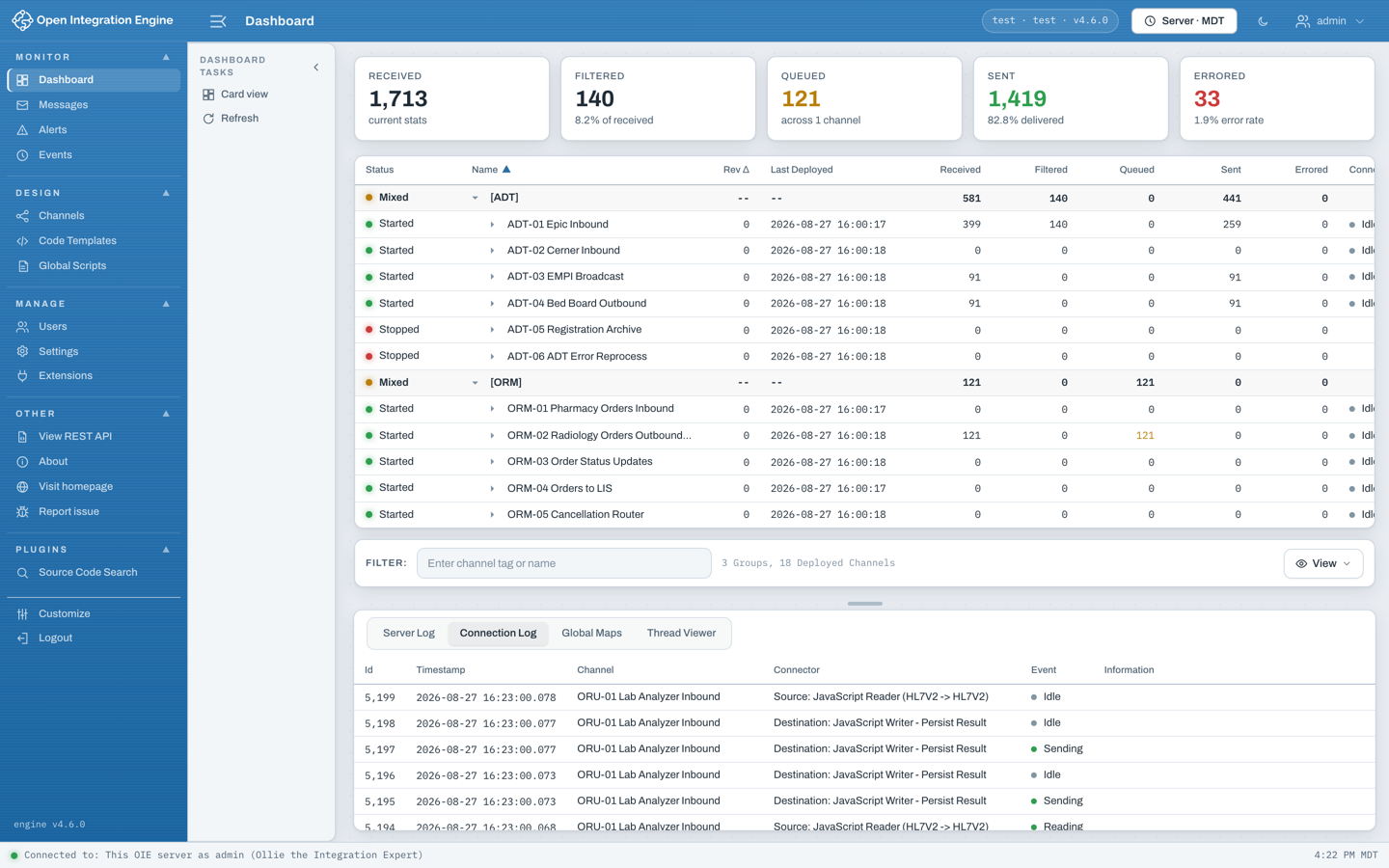The width and height of the screenshot is (1389, 868).
Task: Toggle sidebar with the hamburger menu icon
Action: click(218, 21)
